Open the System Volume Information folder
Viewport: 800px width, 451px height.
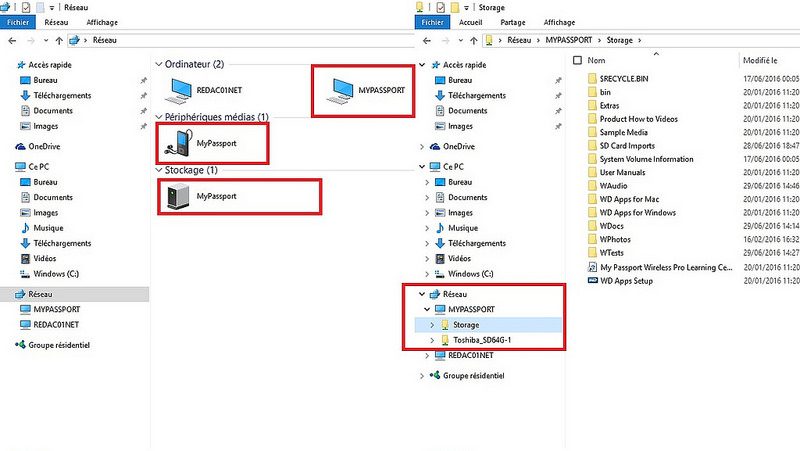point(640,159)
